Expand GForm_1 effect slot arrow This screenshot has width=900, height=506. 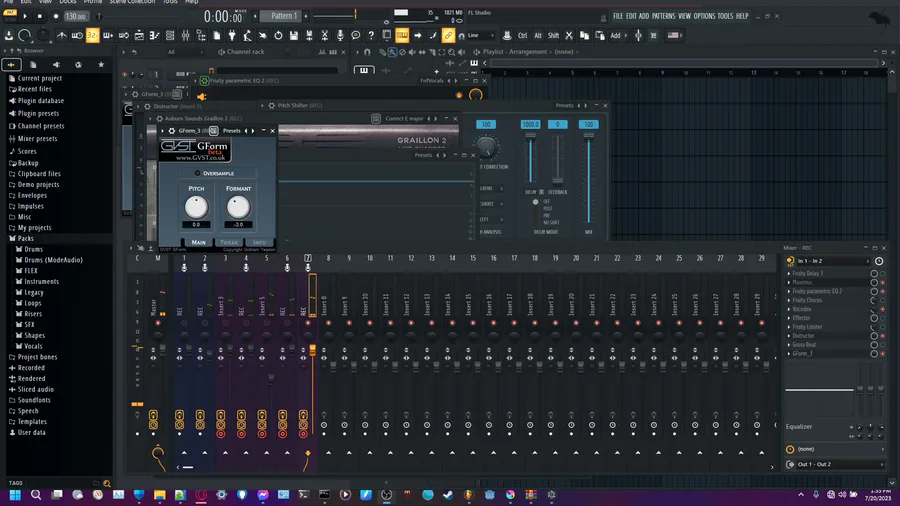[x=789, y=353]
